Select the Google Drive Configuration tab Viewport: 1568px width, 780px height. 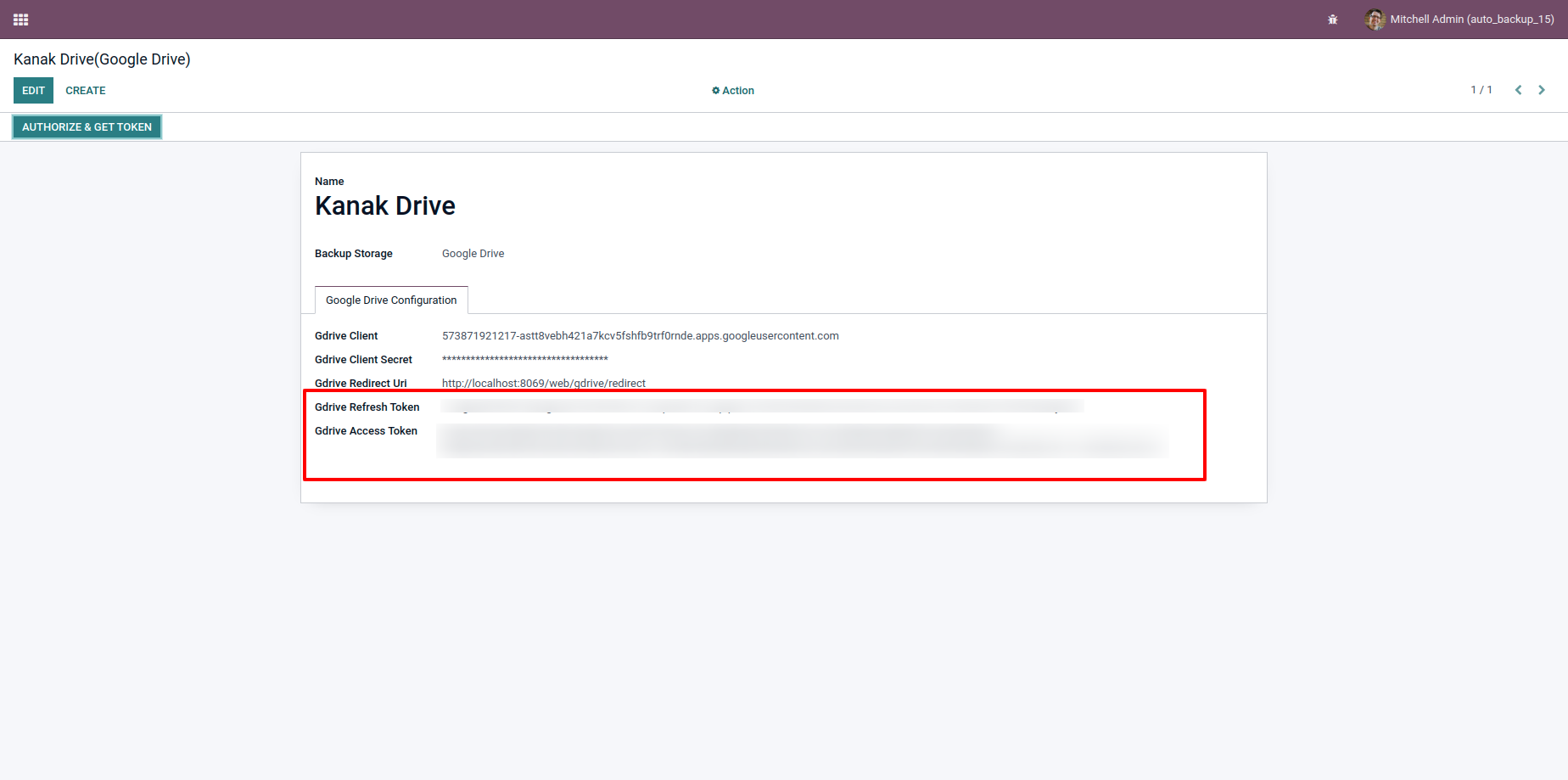click(x=391, y=300)
